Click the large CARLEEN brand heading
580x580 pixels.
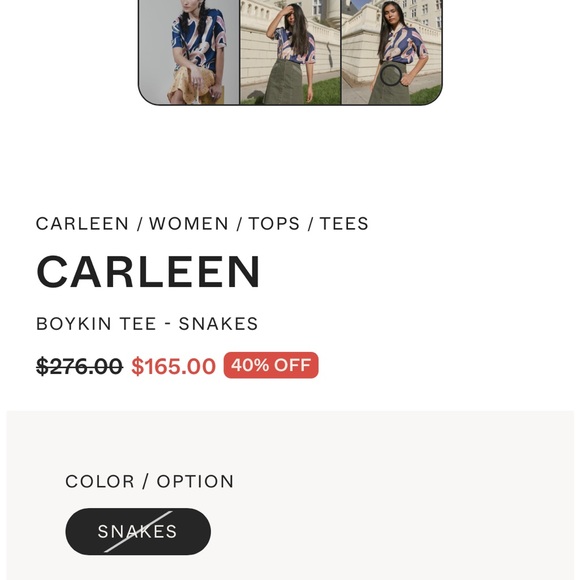tap(148, 272)
